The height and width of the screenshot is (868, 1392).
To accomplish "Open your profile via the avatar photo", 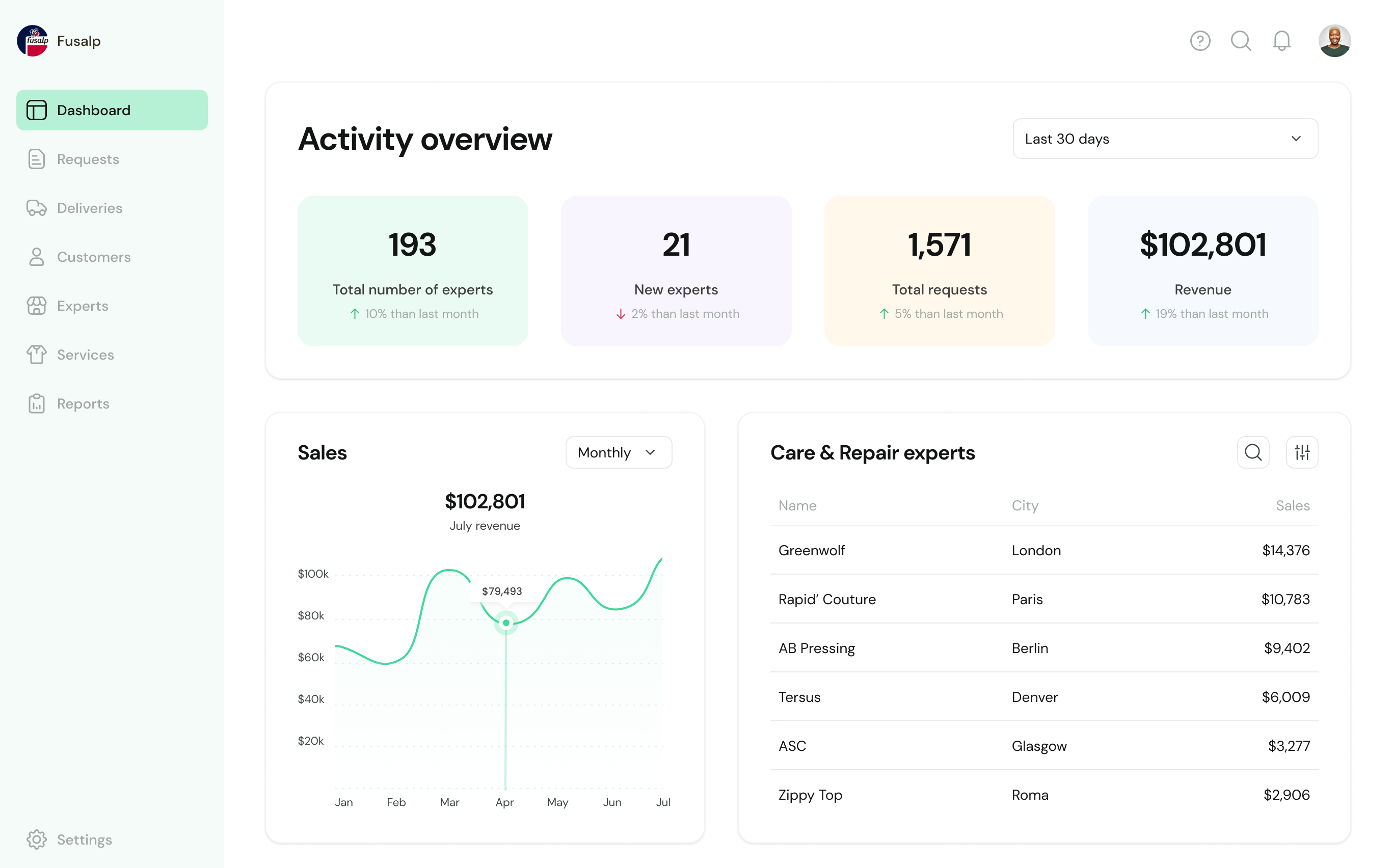I will [1334, 40].
